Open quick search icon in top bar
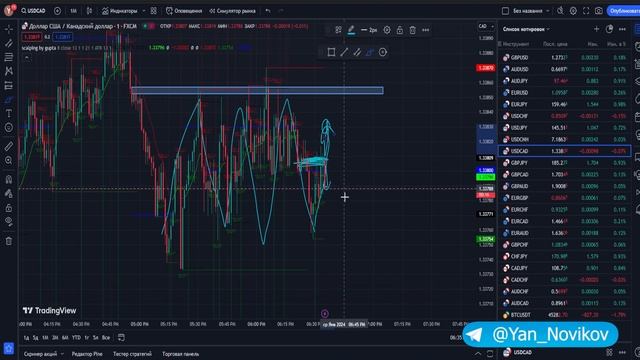640x360 pixels. point(560,11)
